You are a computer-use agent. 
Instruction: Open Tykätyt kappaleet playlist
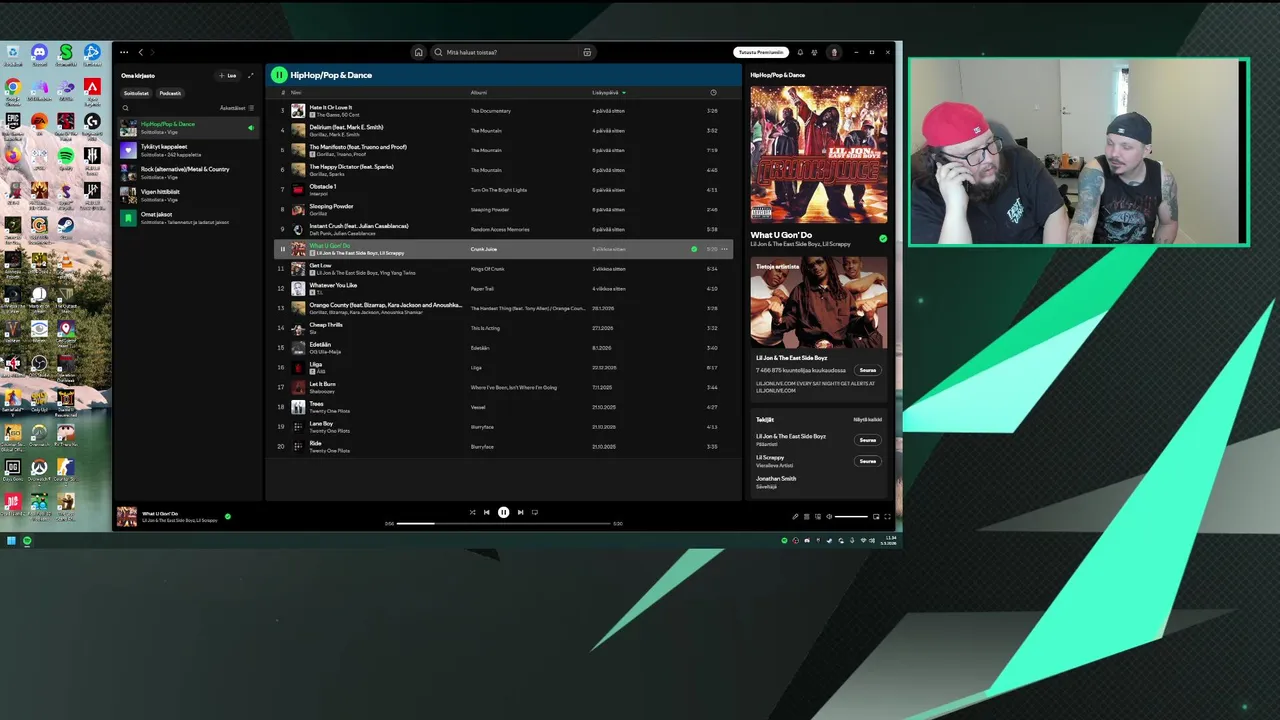point(188,150)
